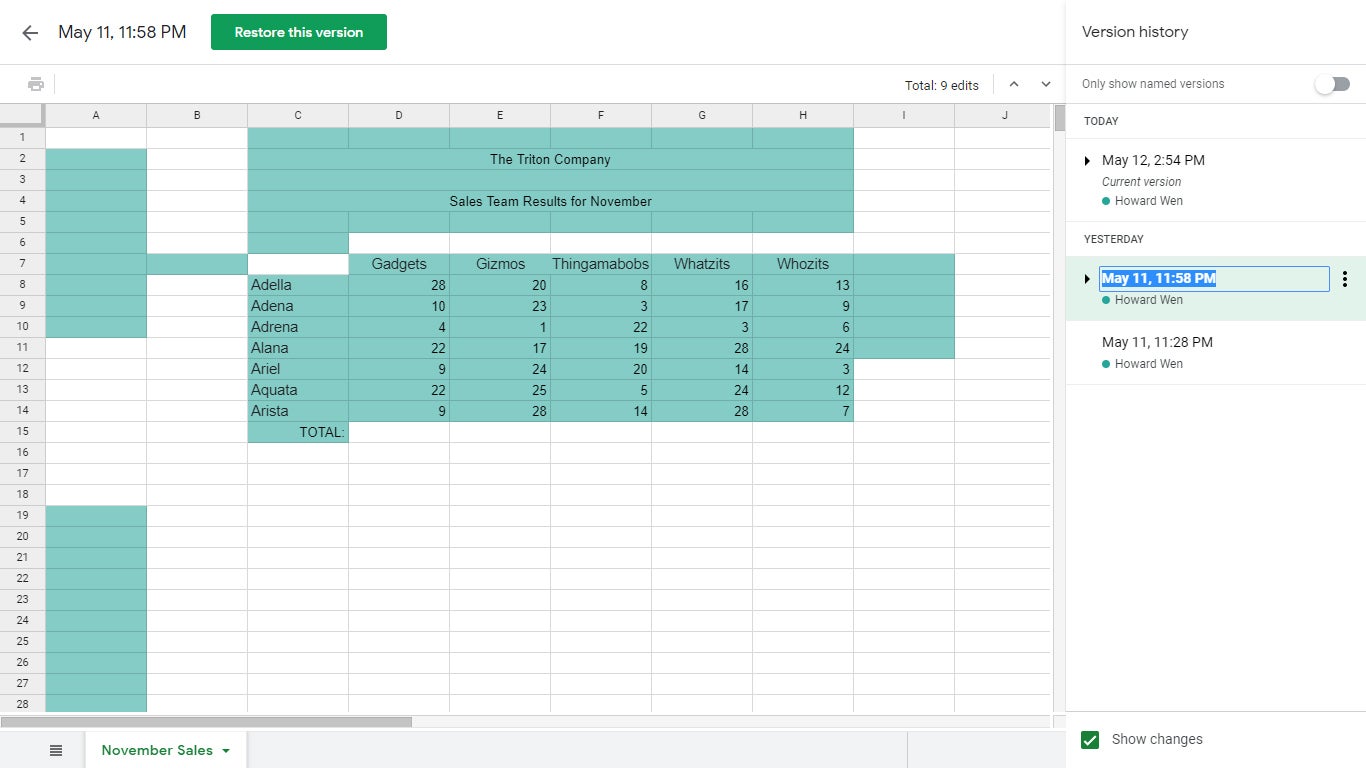Toggle Only show named versions switch
Viewport: 1366px width, 768px height.
(1332, 84)
